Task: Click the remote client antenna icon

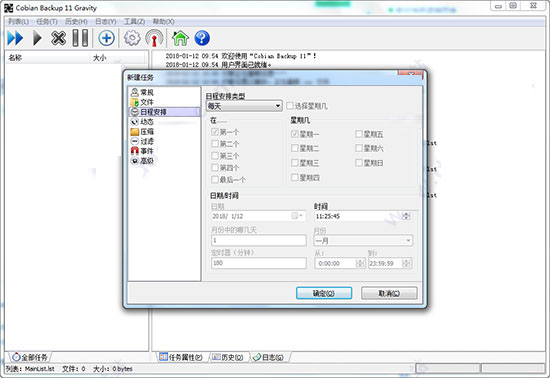Action: (154, 38)
